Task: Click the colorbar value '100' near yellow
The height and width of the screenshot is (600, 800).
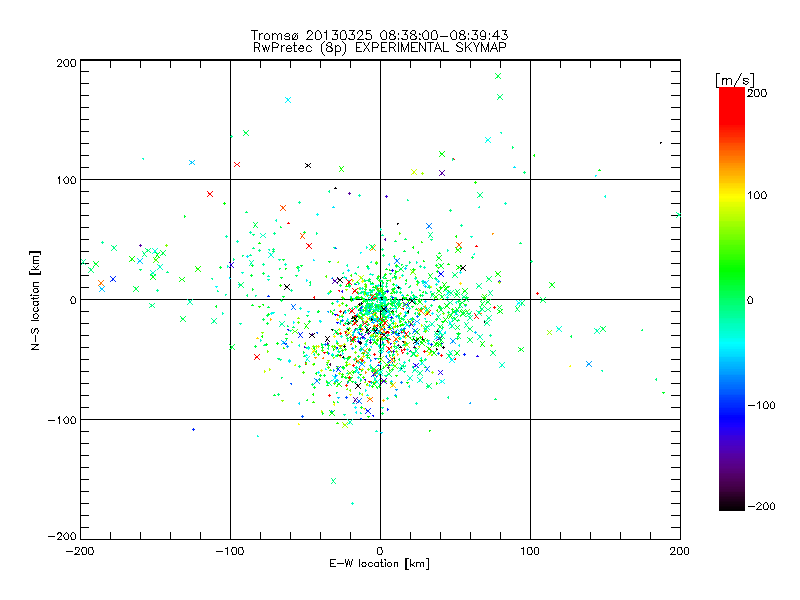Action: pos(757,195)
